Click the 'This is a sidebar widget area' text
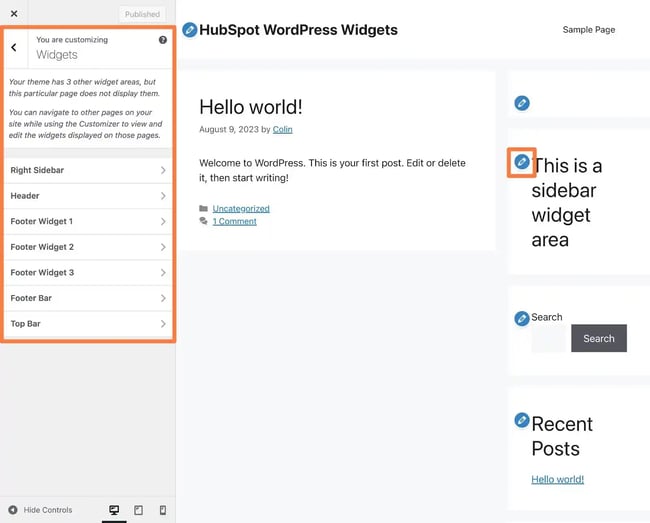This screenshot has width=650, height=523. coord(567,203)
